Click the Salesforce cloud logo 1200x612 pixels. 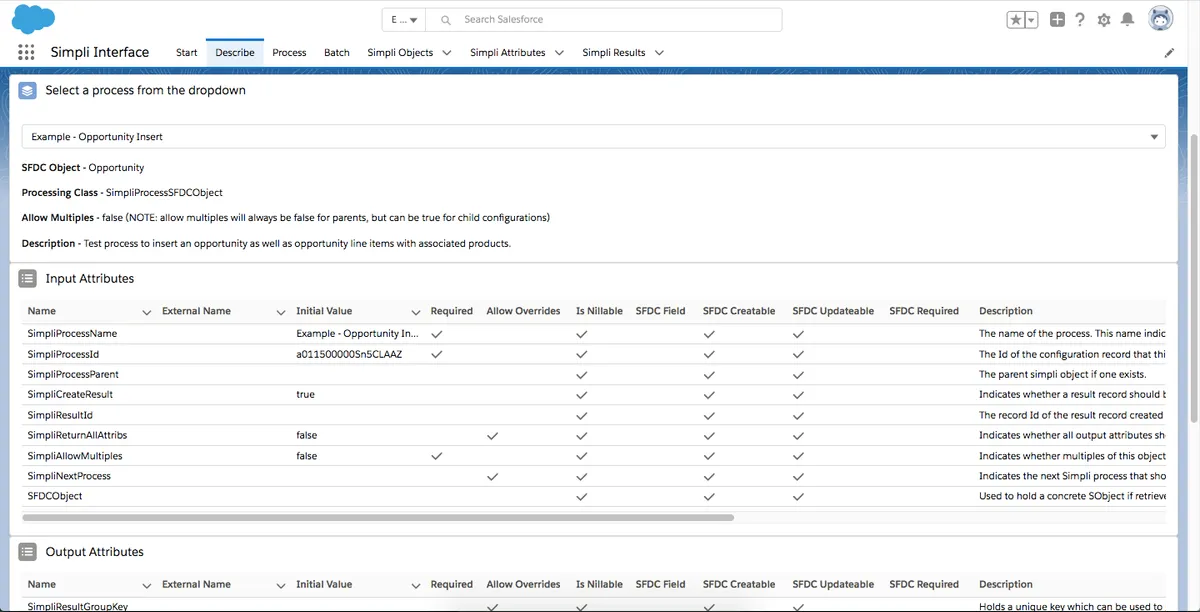[35, 19]
